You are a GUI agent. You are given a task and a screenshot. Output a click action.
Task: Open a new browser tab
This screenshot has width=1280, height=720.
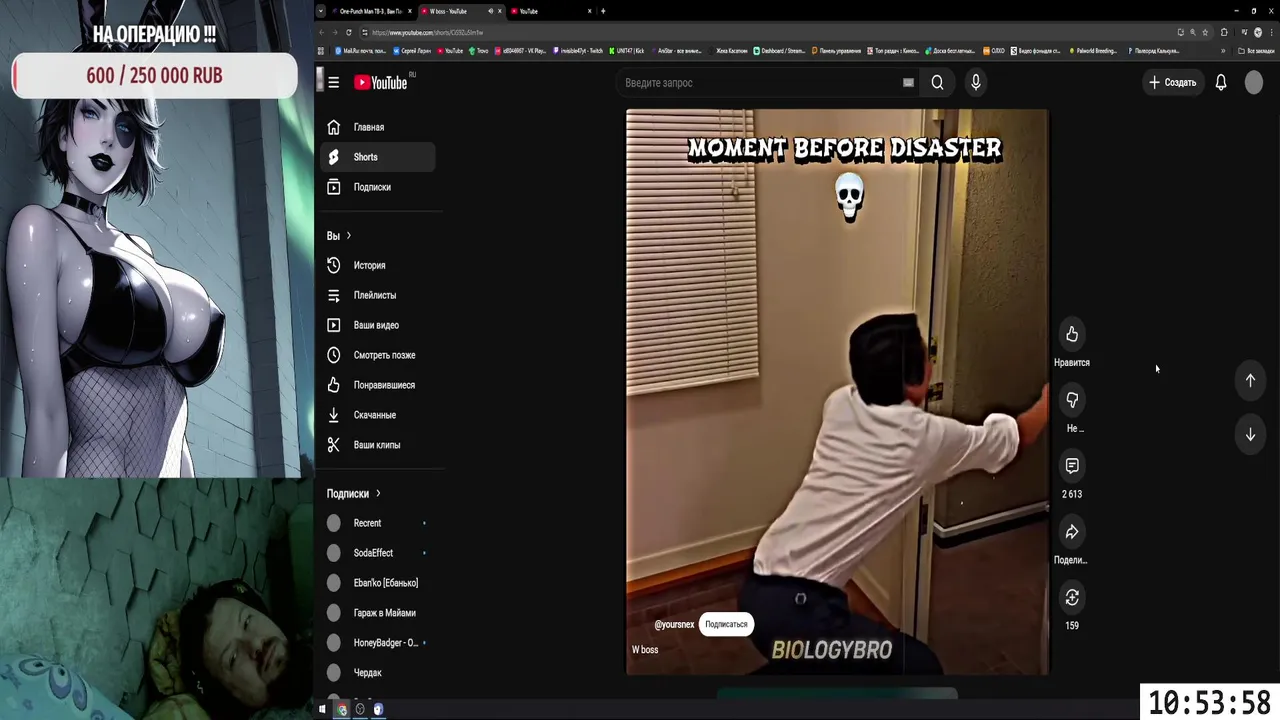(603, 11)
